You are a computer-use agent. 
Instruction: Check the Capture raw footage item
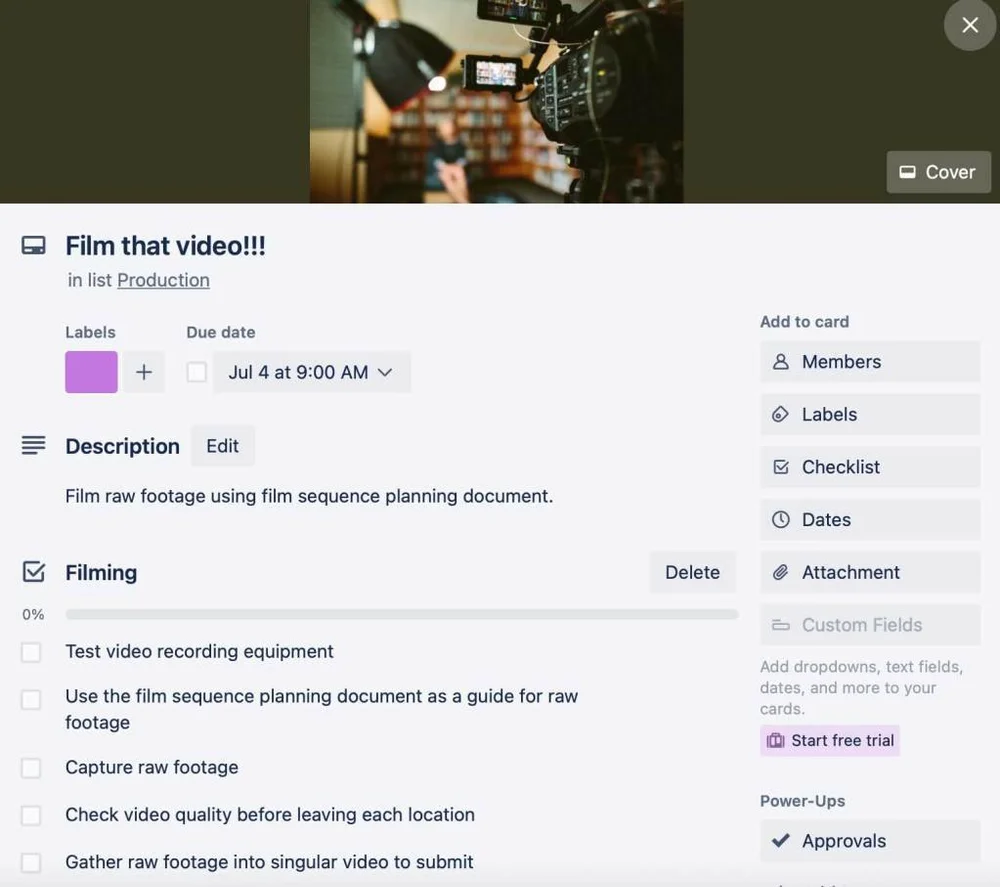(x=31, y=768)
